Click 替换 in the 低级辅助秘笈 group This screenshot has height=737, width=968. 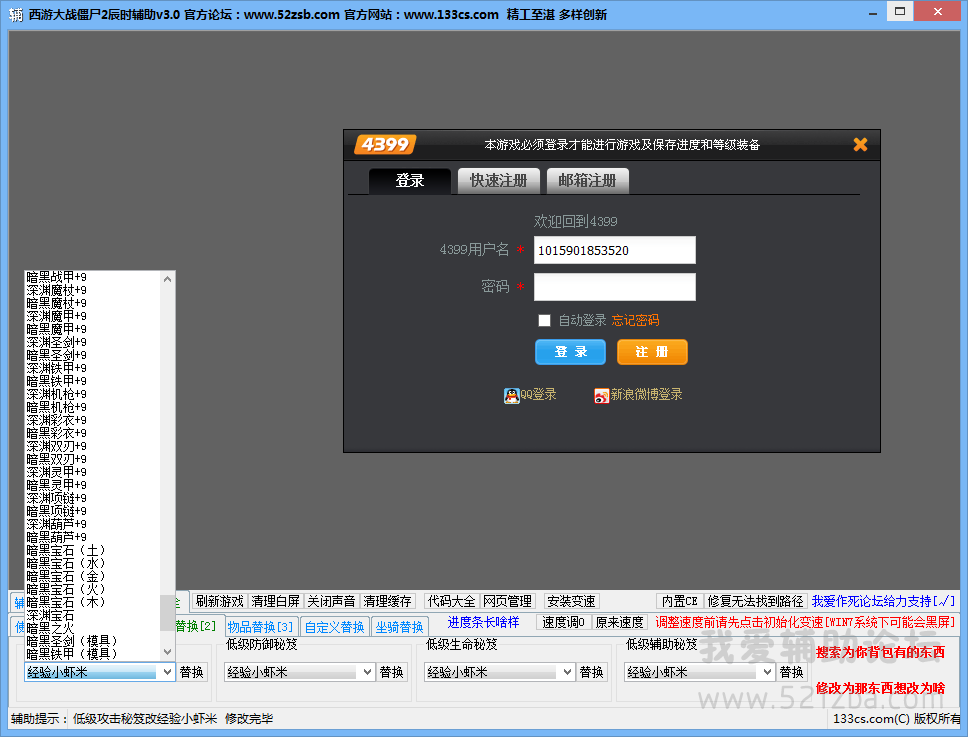point(791,672)
